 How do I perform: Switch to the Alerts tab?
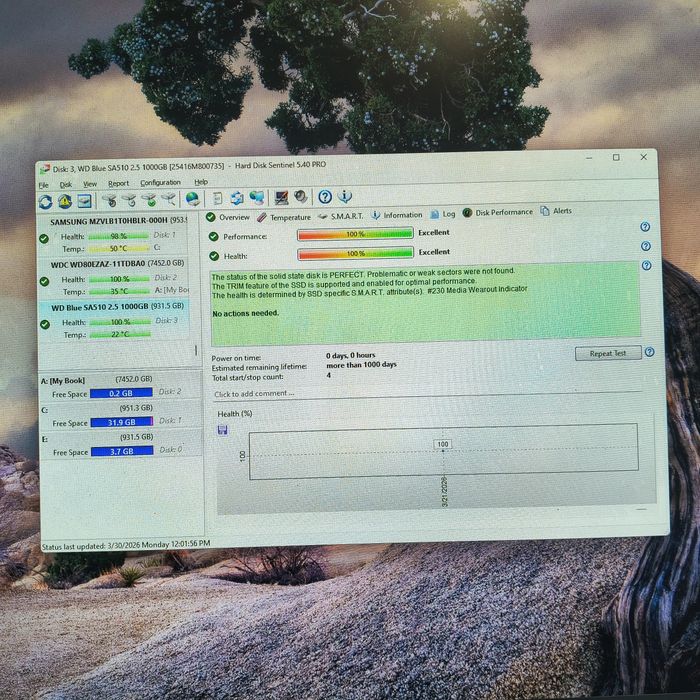556,211
